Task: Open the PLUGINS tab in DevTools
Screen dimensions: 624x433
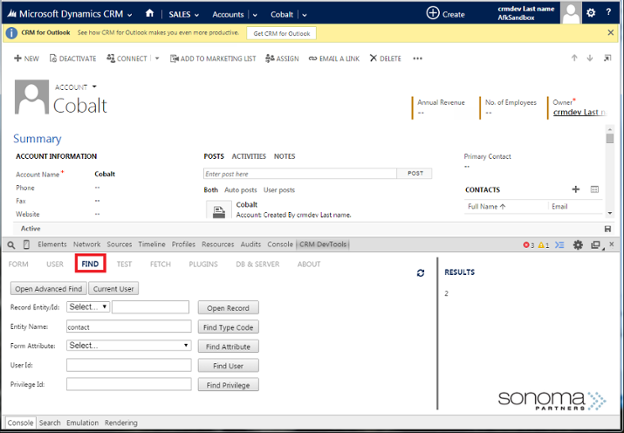Action: tap(203, 264)
